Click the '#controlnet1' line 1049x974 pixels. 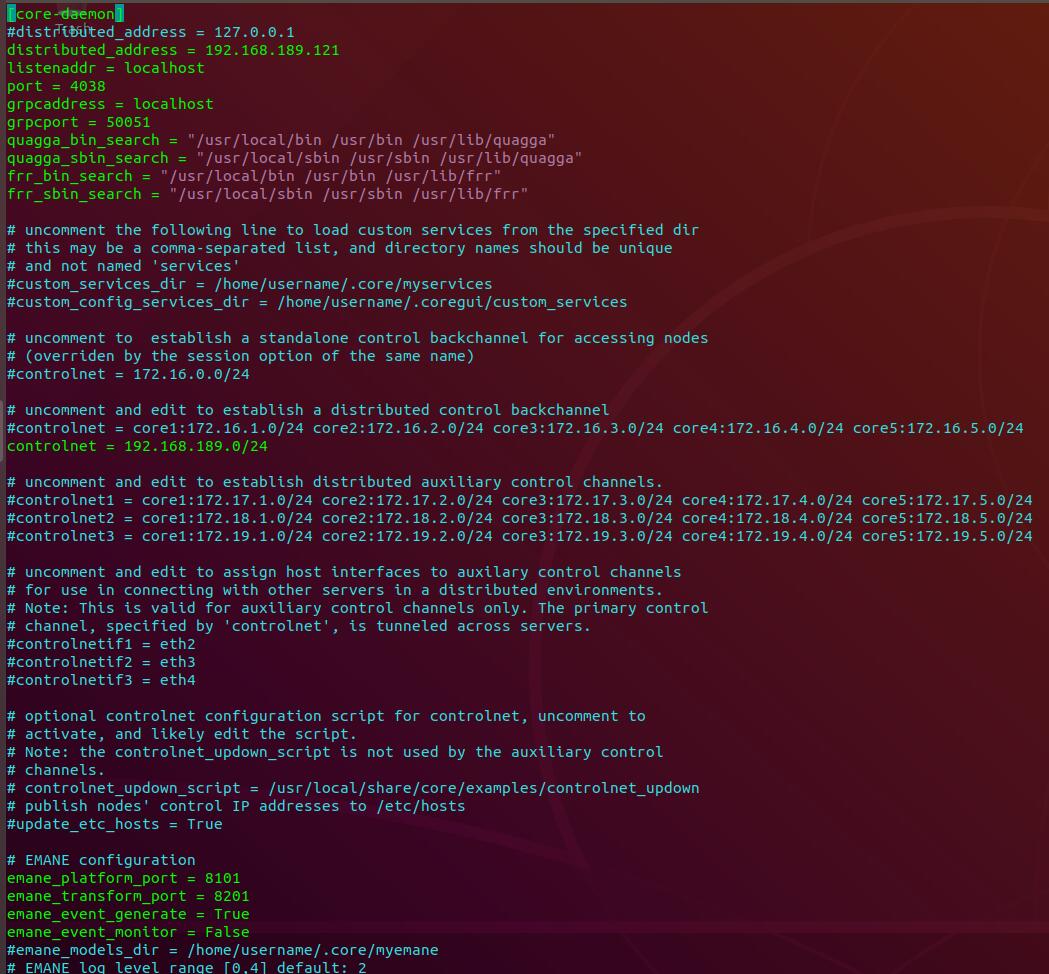[x=520, y=501]
